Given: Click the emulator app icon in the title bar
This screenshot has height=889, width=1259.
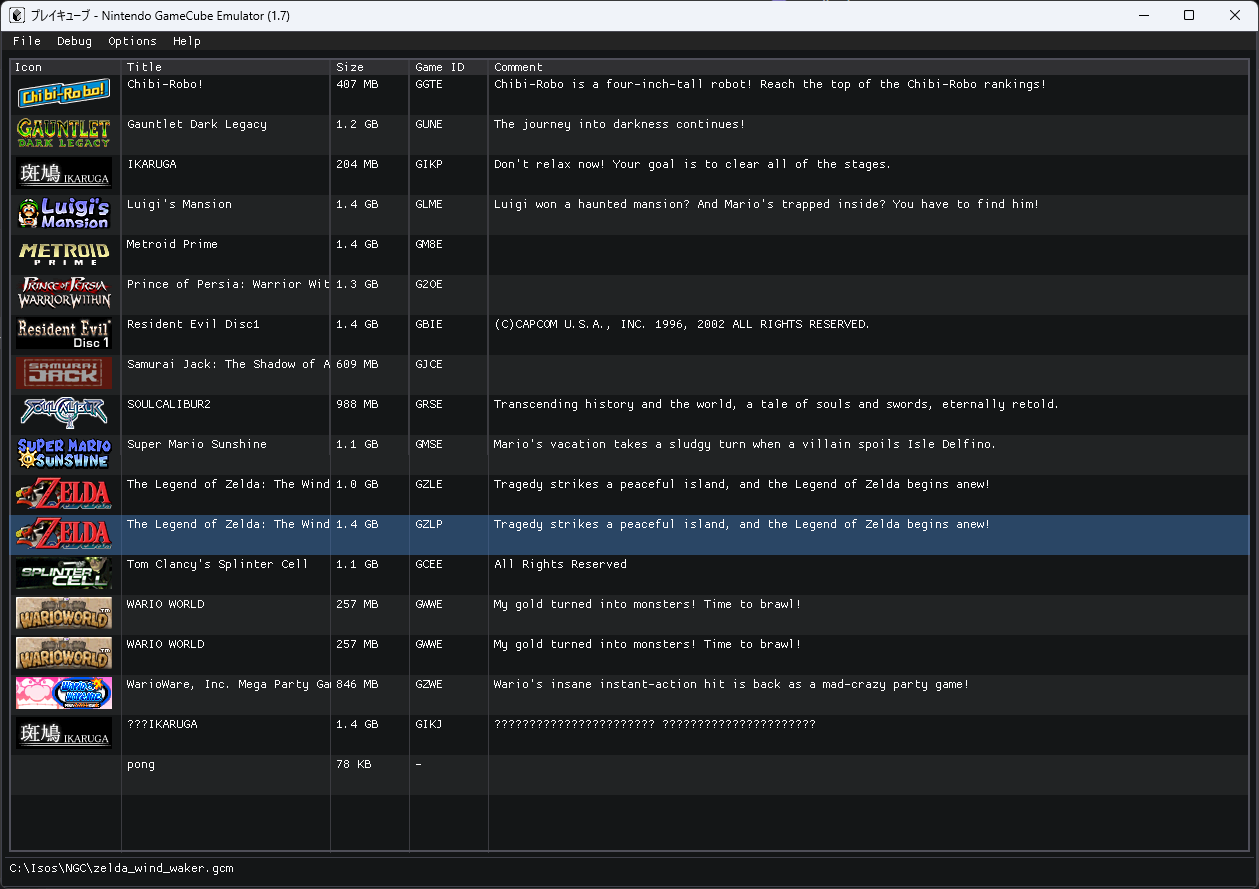Looking at the screenshot, I should click(17, 15).
